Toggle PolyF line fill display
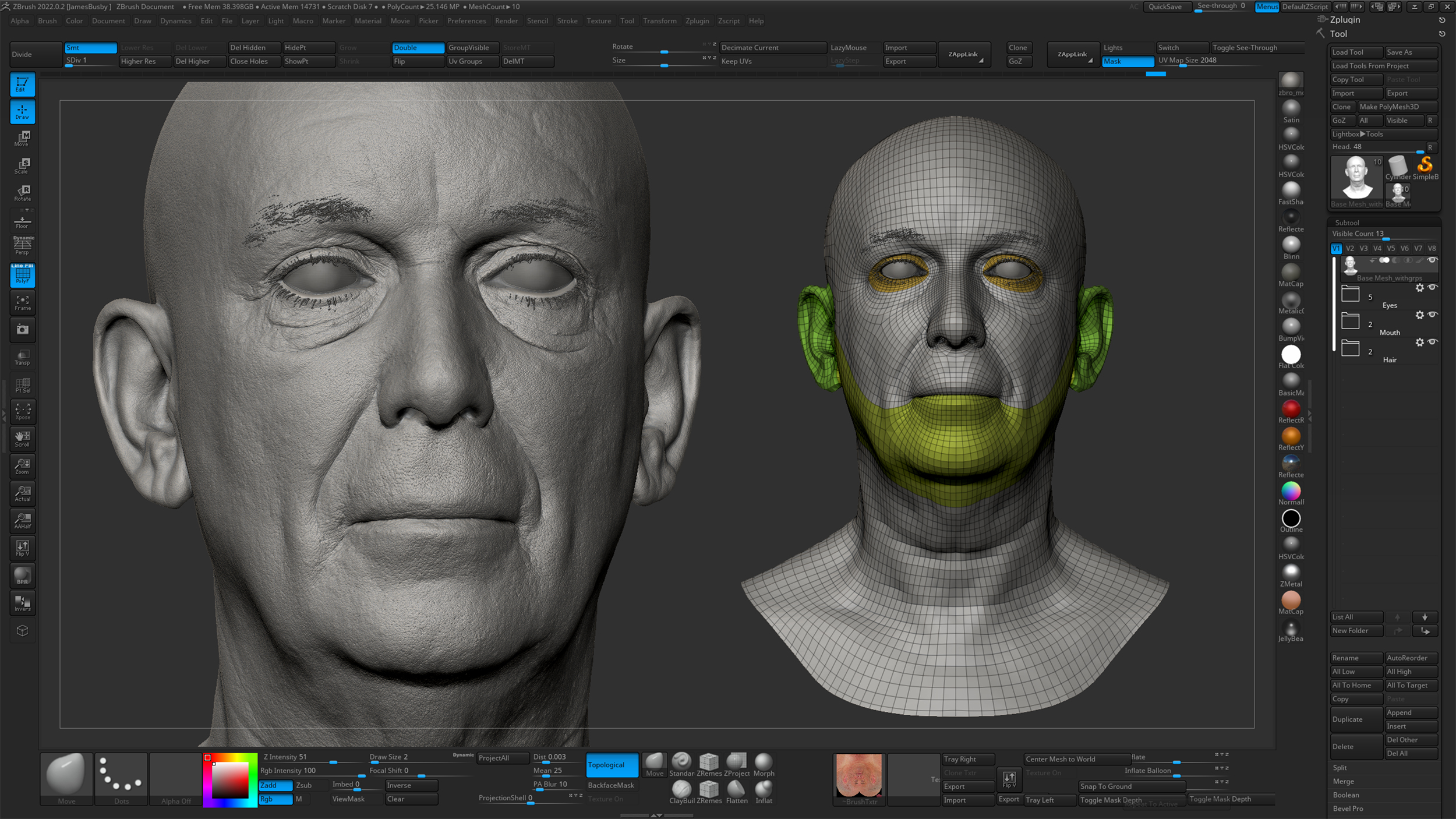 pos(23,275)
